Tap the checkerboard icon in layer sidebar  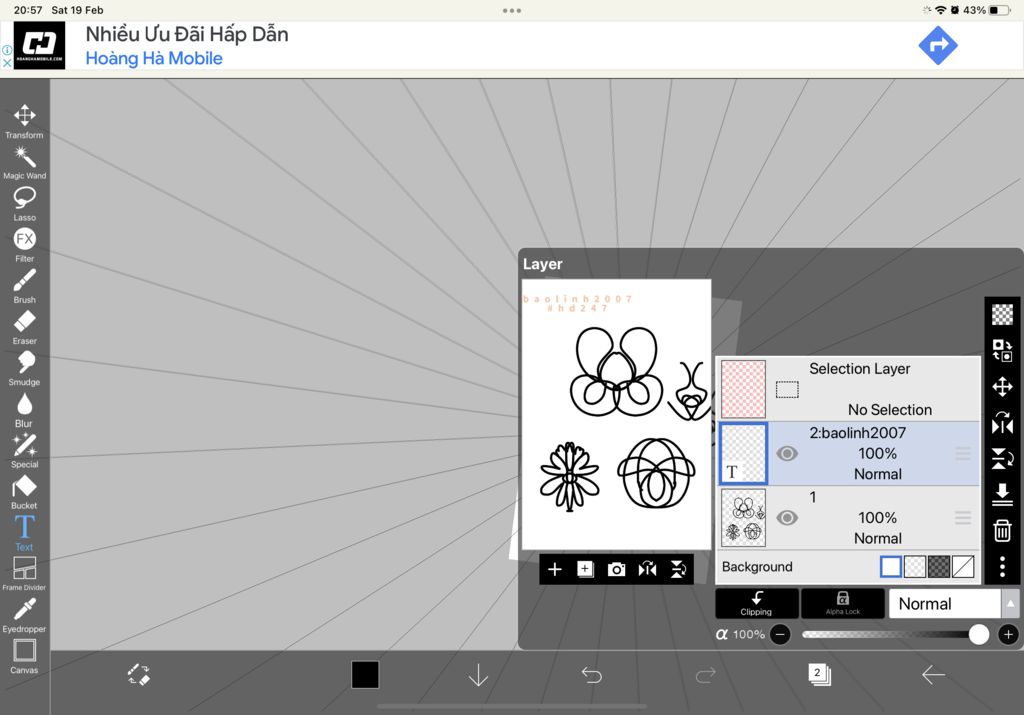(1002, 314)
